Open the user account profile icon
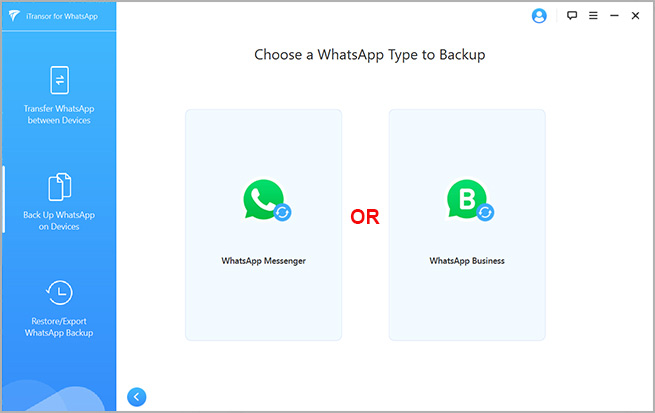The width and height of the screenshot is (655, 413). tap(539, 16)
